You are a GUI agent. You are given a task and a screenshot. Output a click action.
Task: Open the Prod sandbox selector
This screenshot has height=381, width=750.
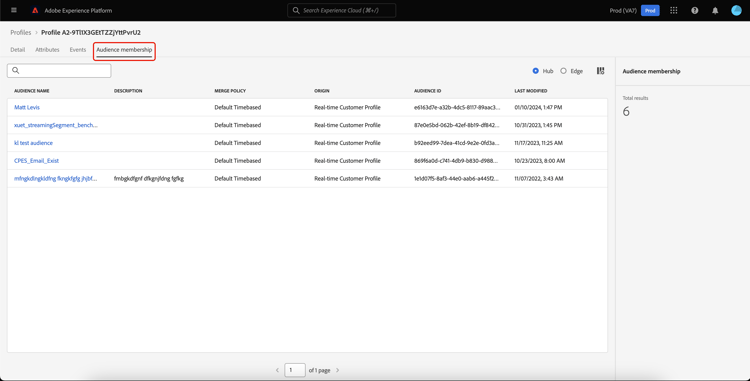[650, 11]
